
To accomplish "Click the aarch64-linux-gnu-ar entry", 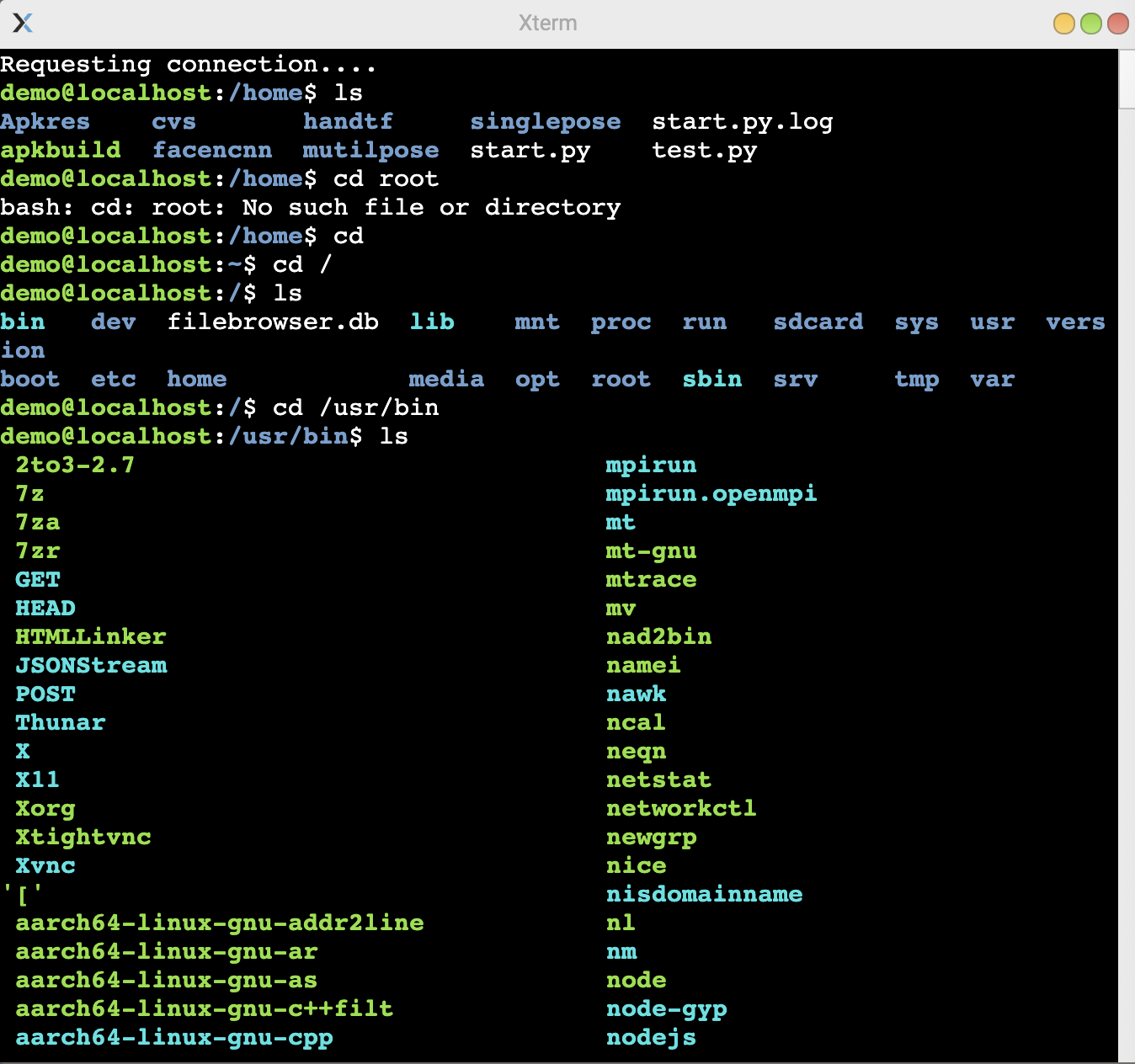I will click(167, 951).
